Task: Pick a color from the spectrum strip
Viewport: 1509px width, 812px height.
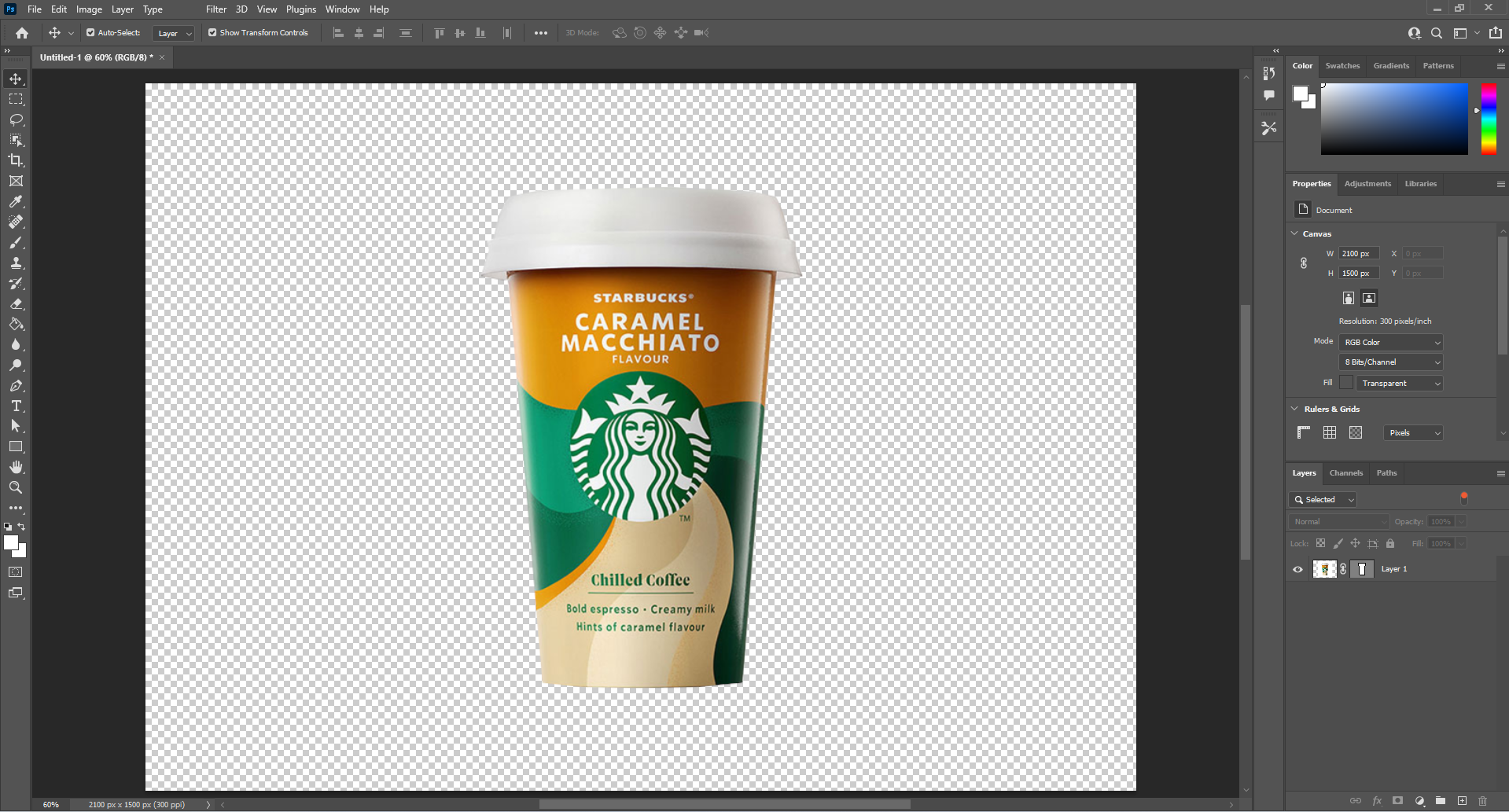Action: [1488, 118]
